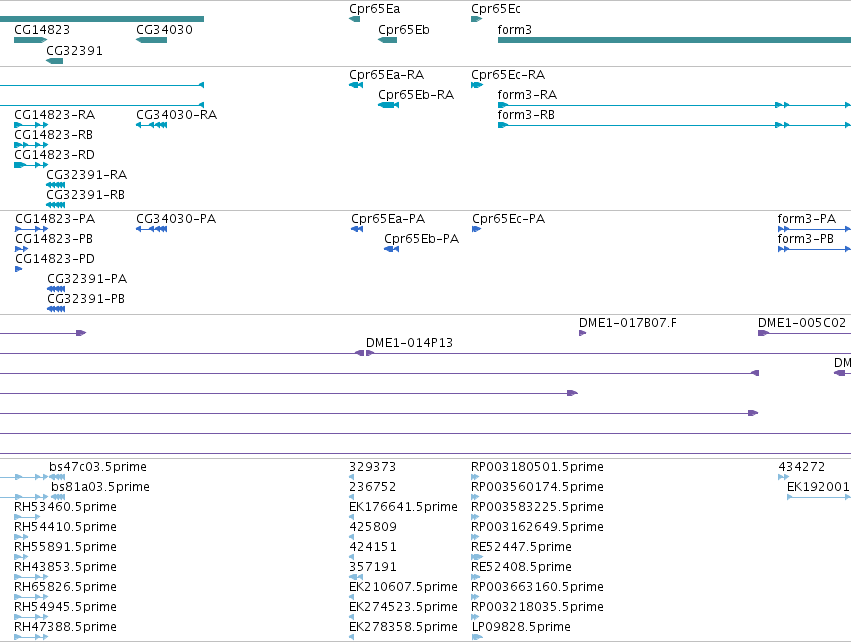Select EST RH54410.5prime
This screenshot has height=642, width=851.
pos(65,527)
